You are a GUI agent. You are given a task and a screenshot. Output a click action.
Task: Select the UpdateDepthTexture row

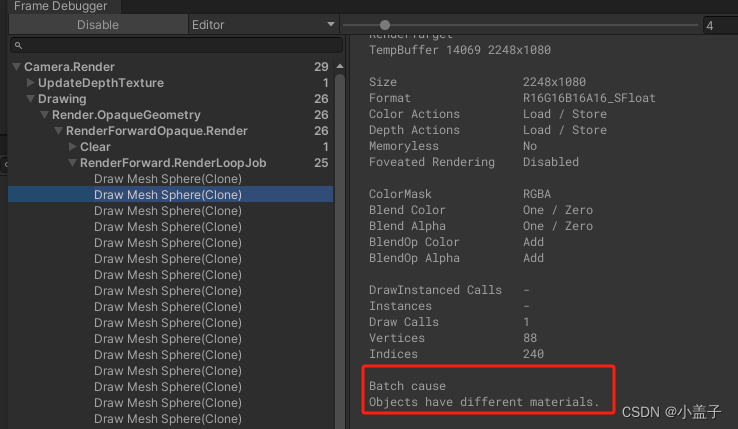pyautogui.click(x=170, y=83)
